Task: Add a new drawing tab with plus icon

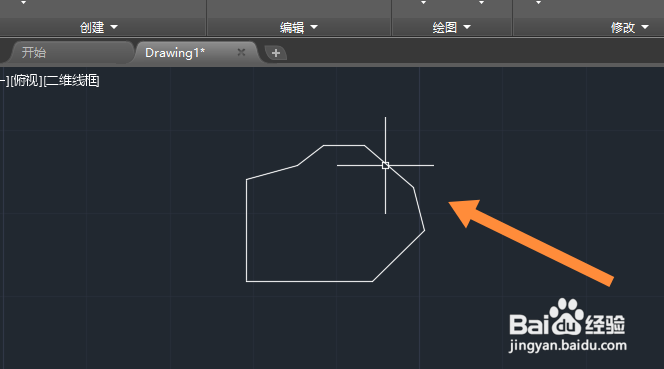Action: [276, 53]
